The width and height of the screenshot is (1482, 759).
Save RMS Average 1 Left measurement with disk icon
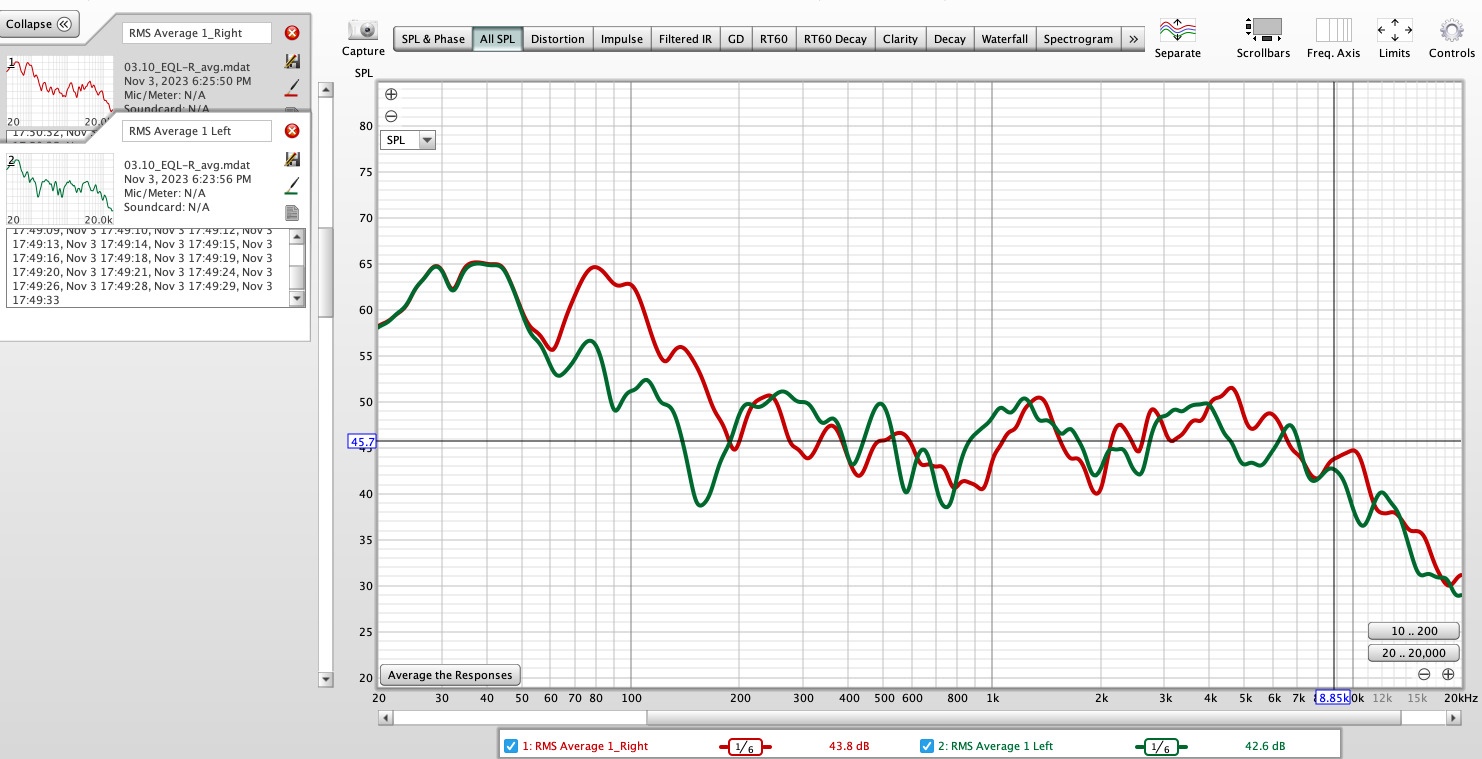[293, 159]
